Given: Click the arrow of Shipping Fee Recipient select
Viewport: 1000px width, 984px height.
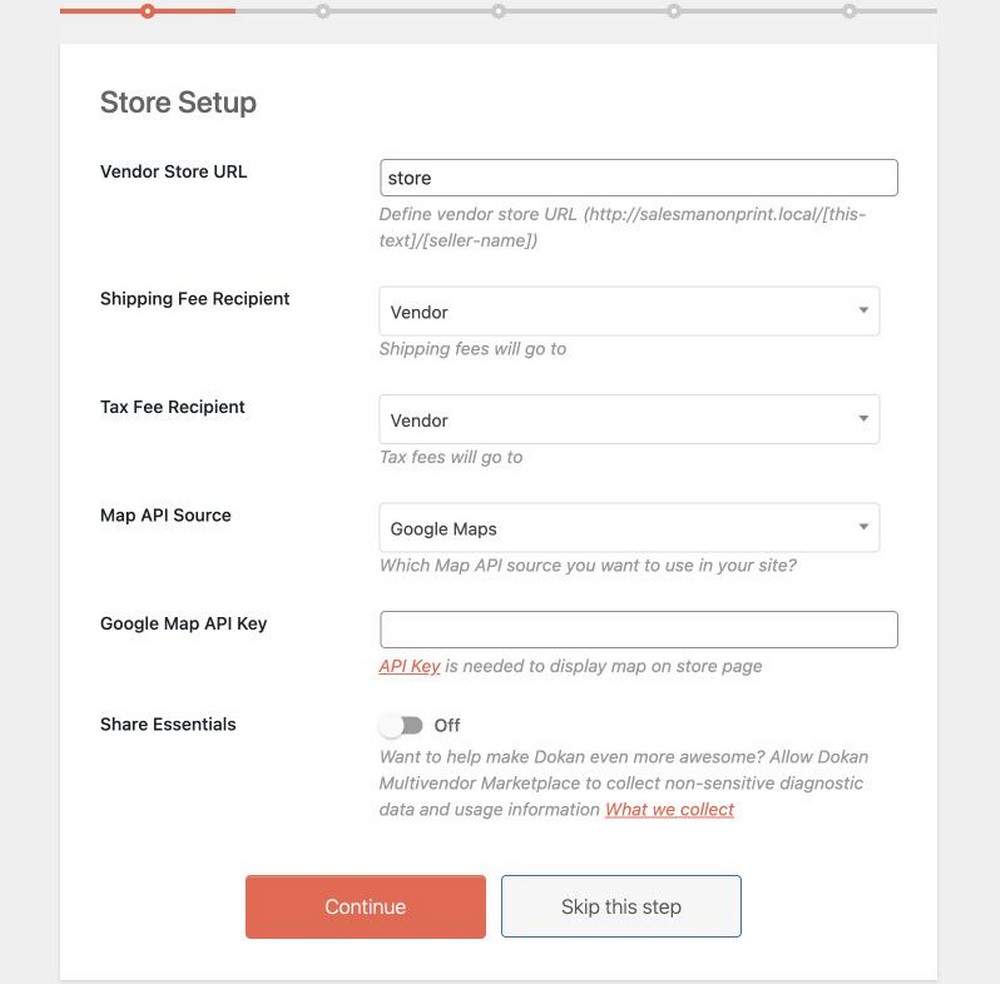Looking at the screenshot, I should pyautogui.click(x=864, y=310).
